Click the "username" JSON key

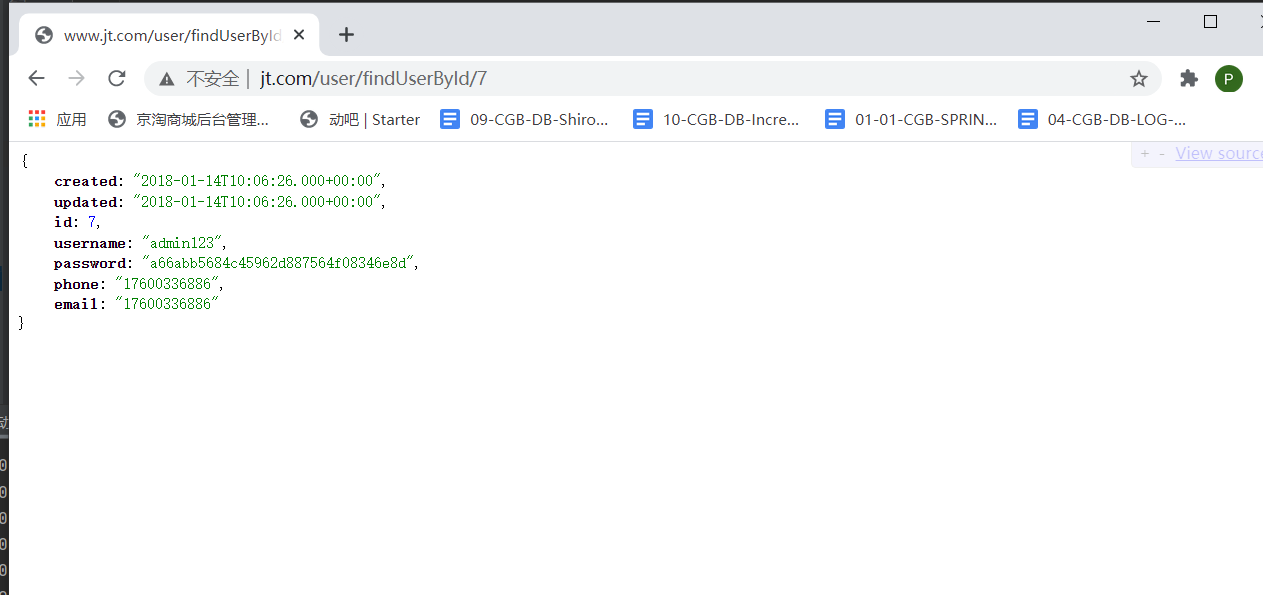(90, 243)
